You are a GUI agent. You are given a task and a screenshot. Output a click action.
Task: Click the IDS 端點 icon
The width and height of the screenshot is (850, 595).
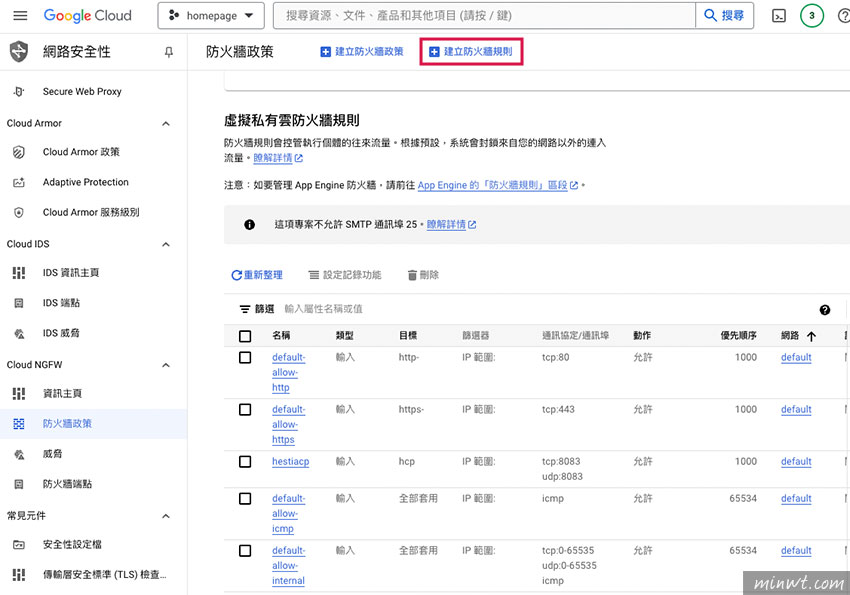tap(19, 303)
